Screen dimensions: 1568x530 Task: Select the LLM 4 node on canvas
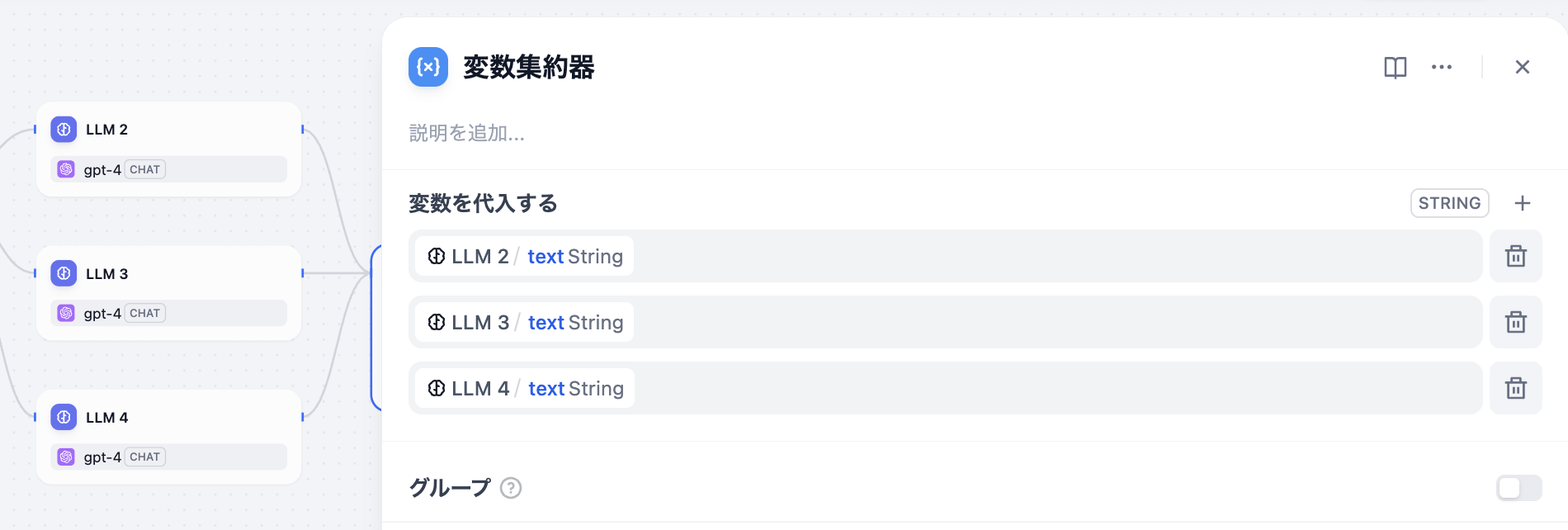tap(168, 437)
